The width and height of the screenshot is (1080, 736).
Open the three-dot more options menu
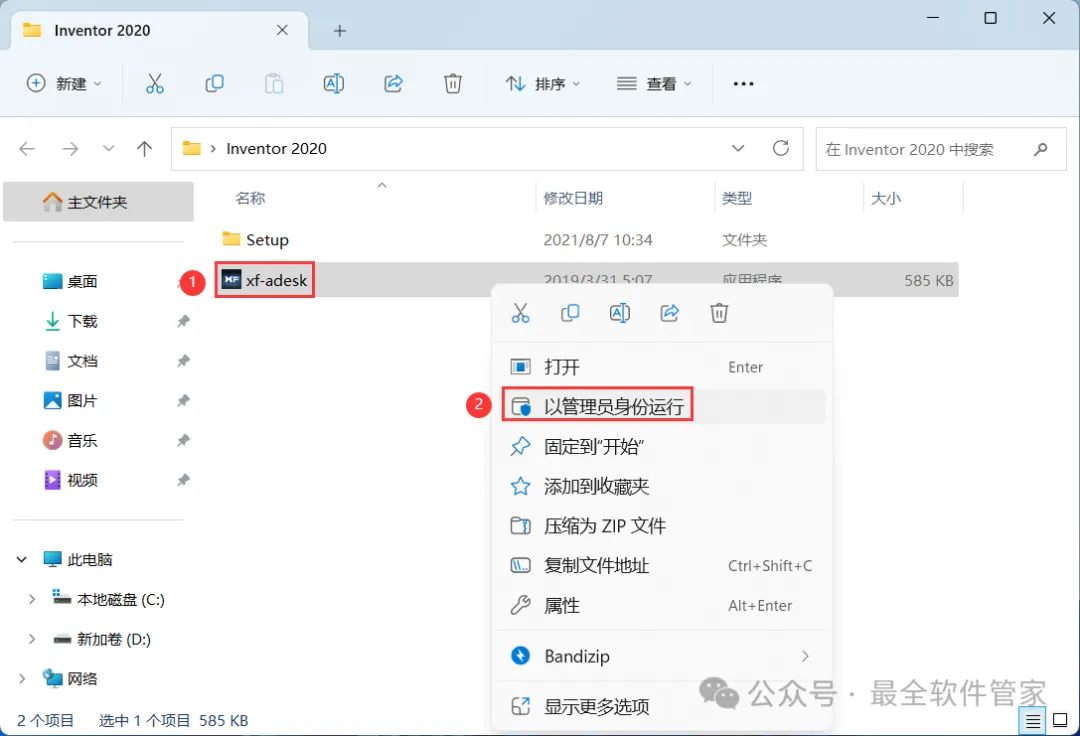pos(743,84)
